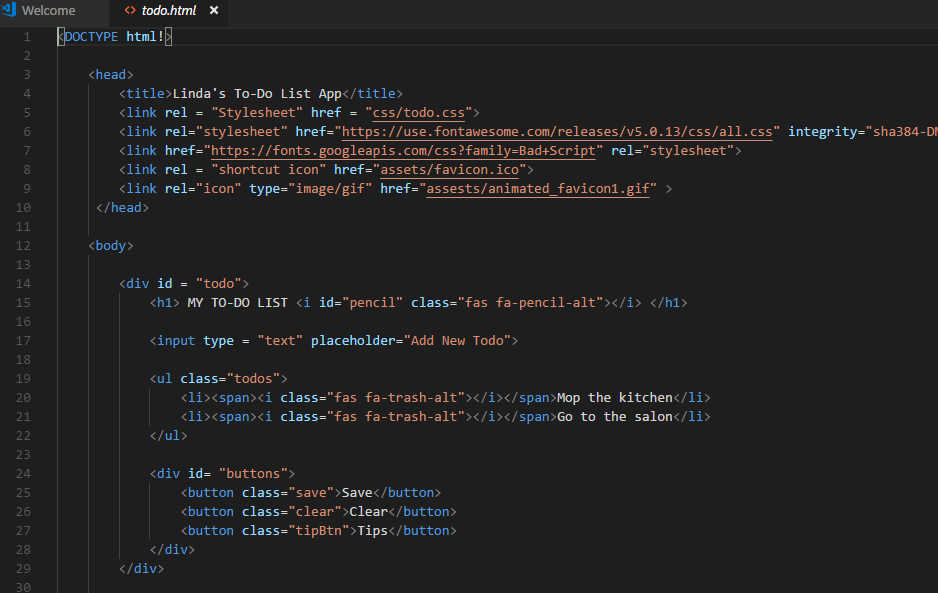The height and width of the screenshot is (593, 938).
Task: Click the "todos" class value
Action: click(253, 379)
